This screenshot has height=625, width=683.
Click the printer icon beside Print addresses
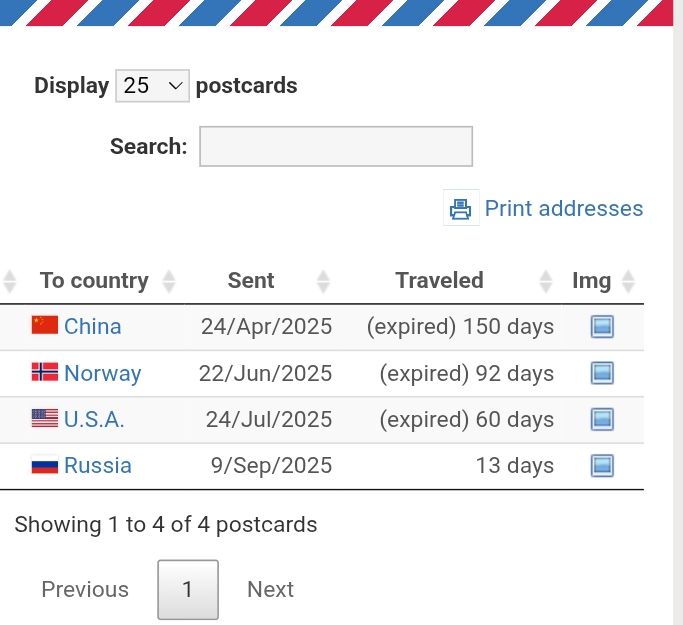click(x=460, y=209)
